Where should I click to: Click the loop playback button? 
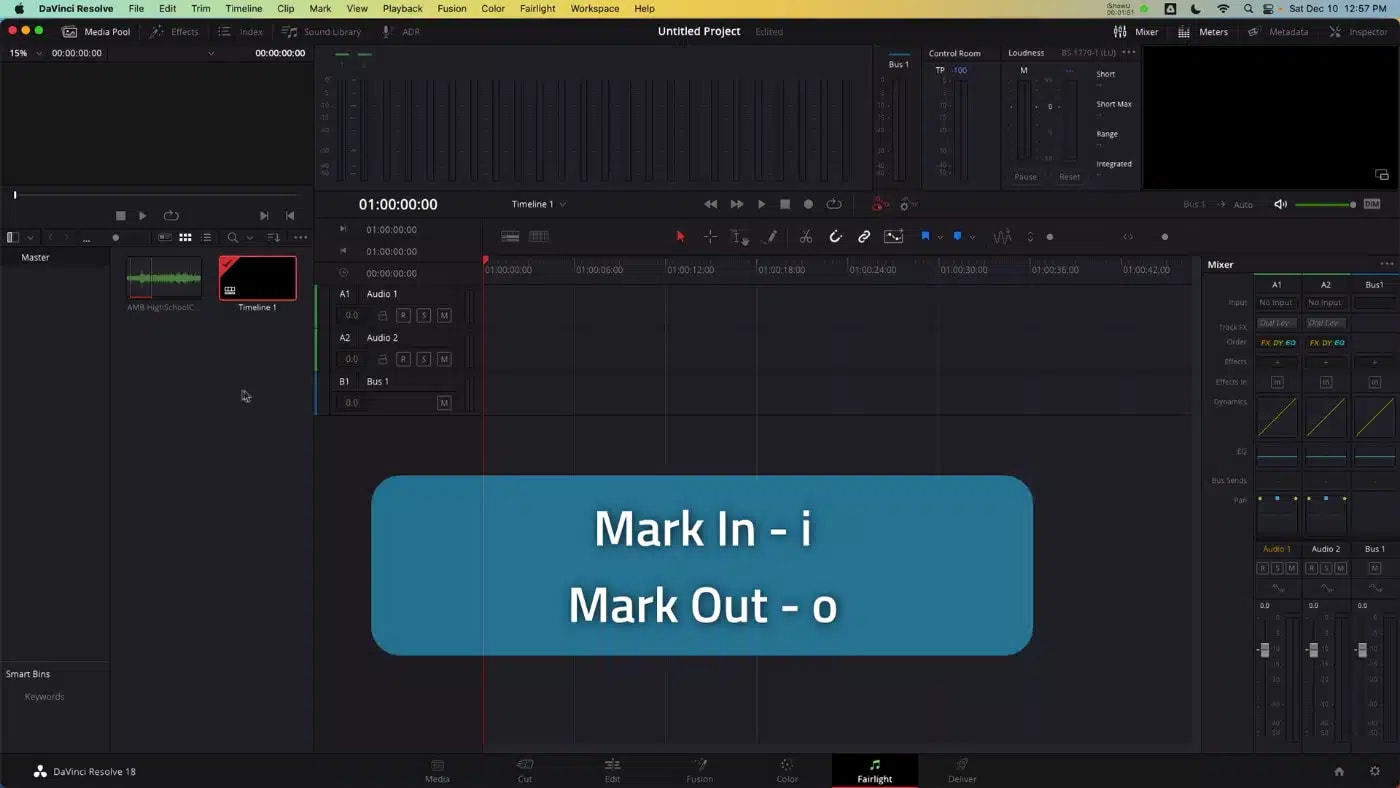click(x=834, y=204)
